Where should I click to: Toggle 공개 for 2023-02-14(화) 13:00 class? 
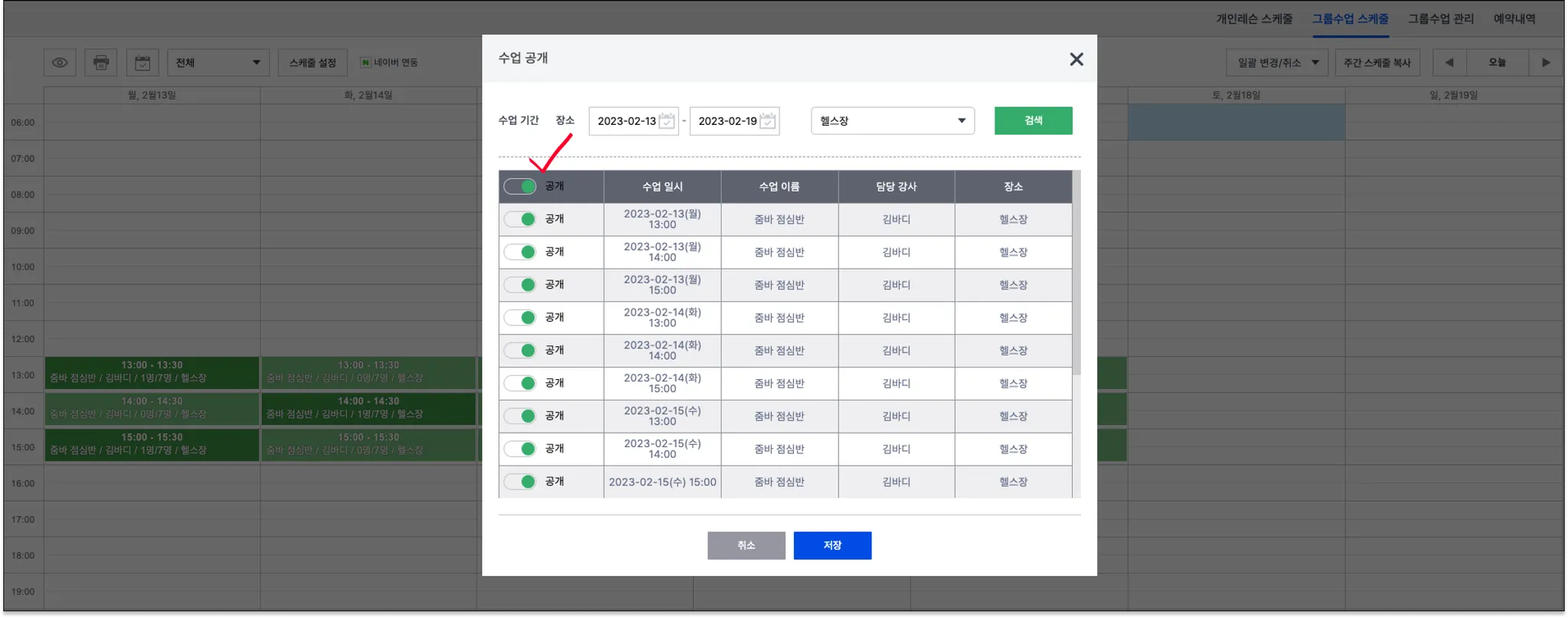click(520, 318)
